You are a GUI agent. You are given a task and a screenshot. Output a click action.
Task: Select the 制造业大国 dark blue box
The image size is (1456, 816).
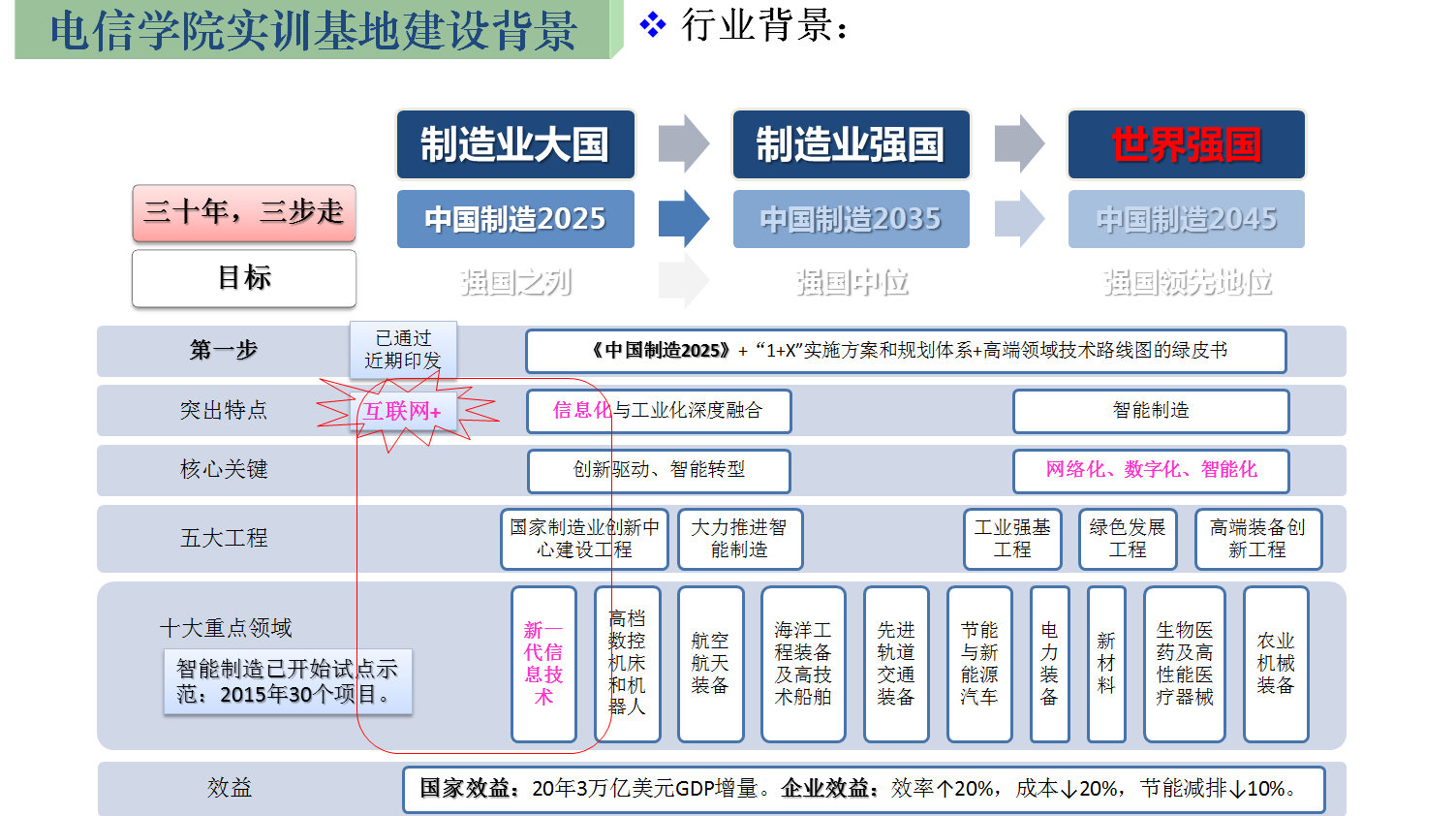click(x=515, y=144)
